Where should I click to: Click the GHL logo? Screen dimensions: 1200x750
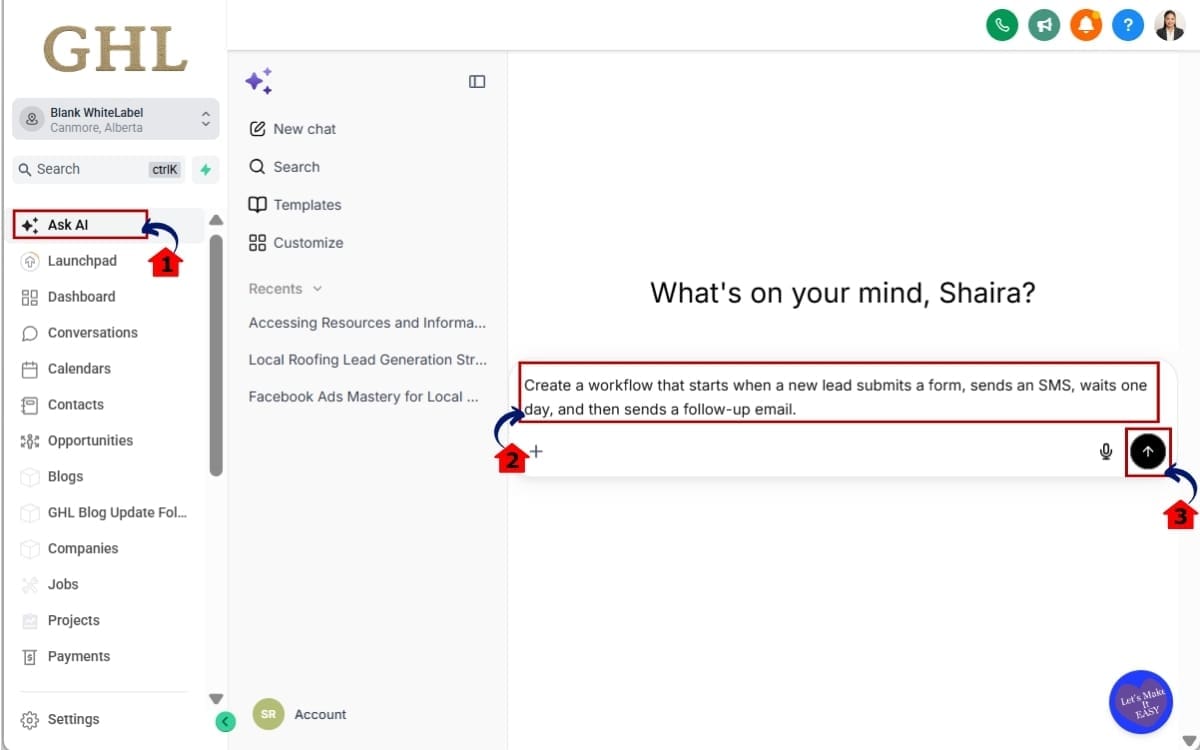click(x=115, y=49)
